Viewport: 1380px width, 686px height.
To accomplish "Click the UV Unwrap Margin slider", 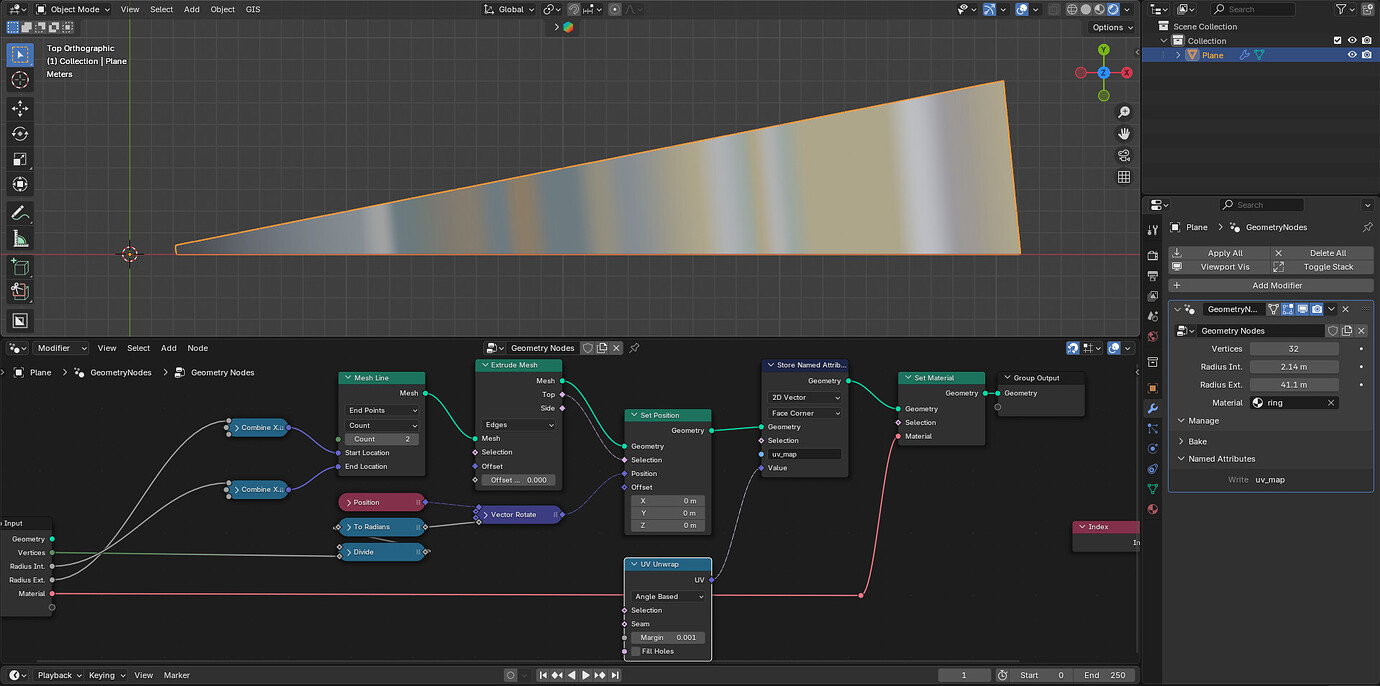I will coord(668,637).
